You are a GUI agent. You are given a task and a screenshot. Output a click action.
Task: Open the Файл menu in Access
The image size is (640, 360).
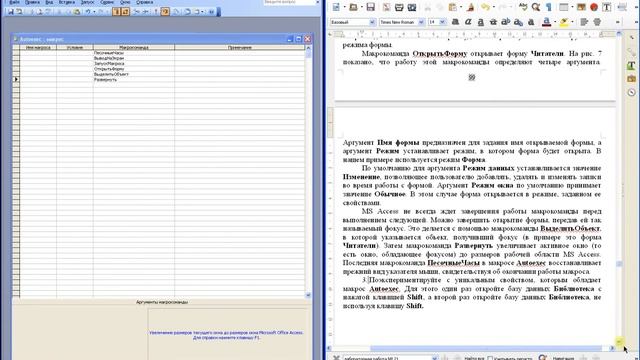click(x=14, y=2)
